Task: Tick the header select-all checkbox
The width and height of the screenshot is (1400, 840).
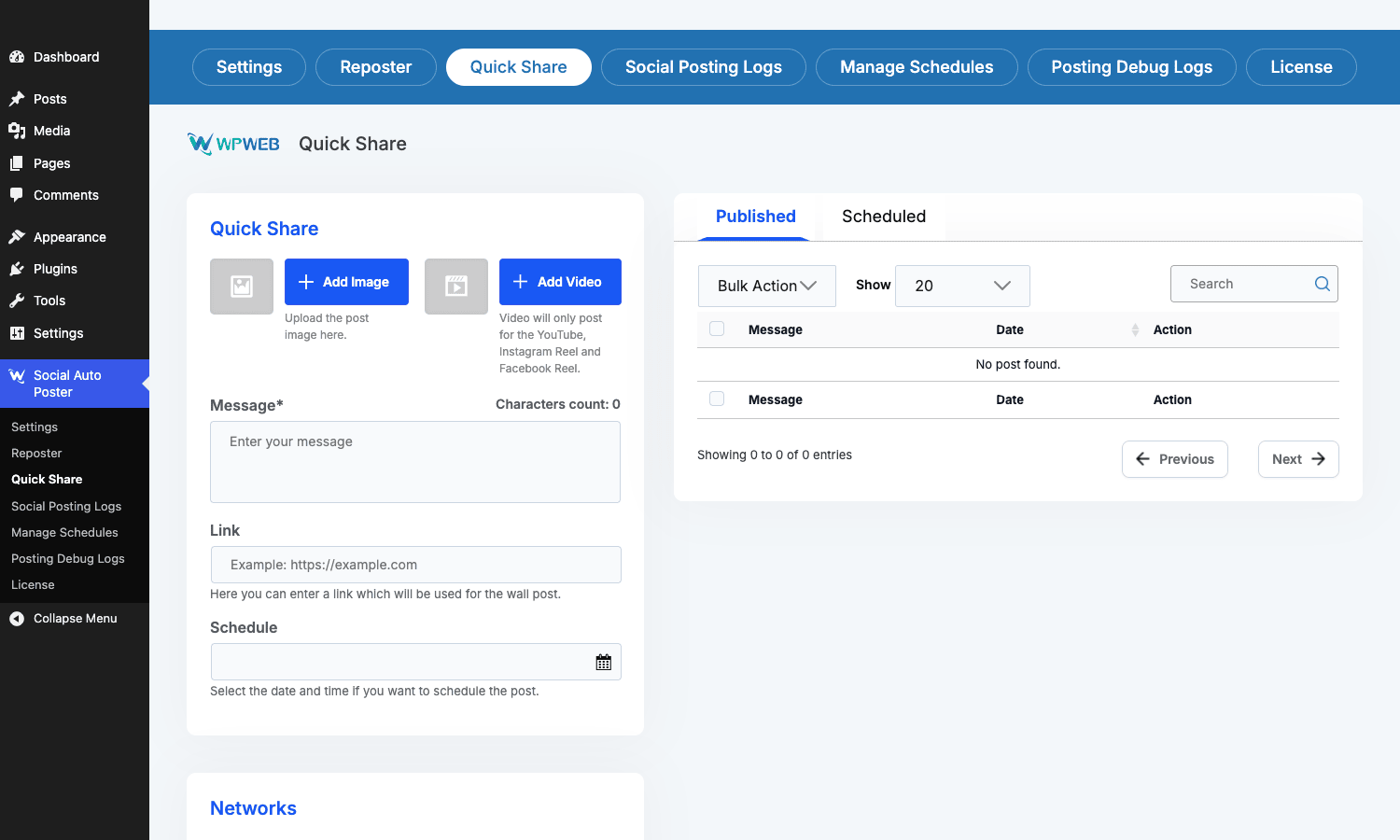Action: pos(717,329)
